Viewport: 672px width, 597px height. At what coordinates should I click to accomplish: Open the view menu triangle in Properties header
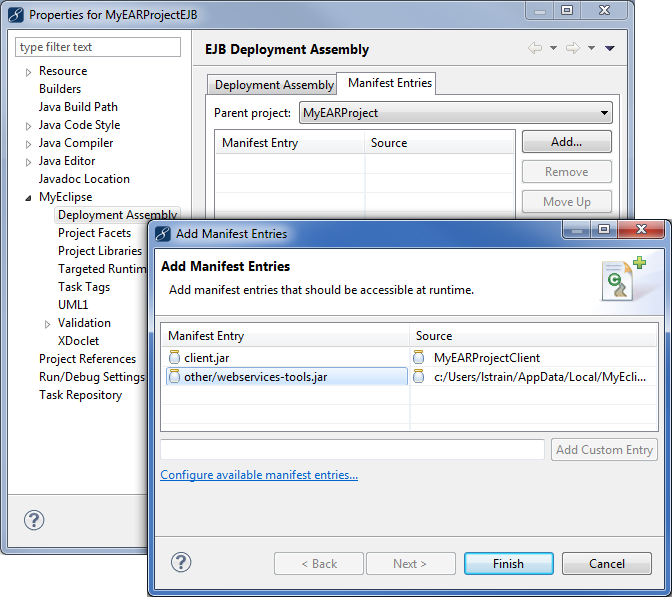point(610,48)
